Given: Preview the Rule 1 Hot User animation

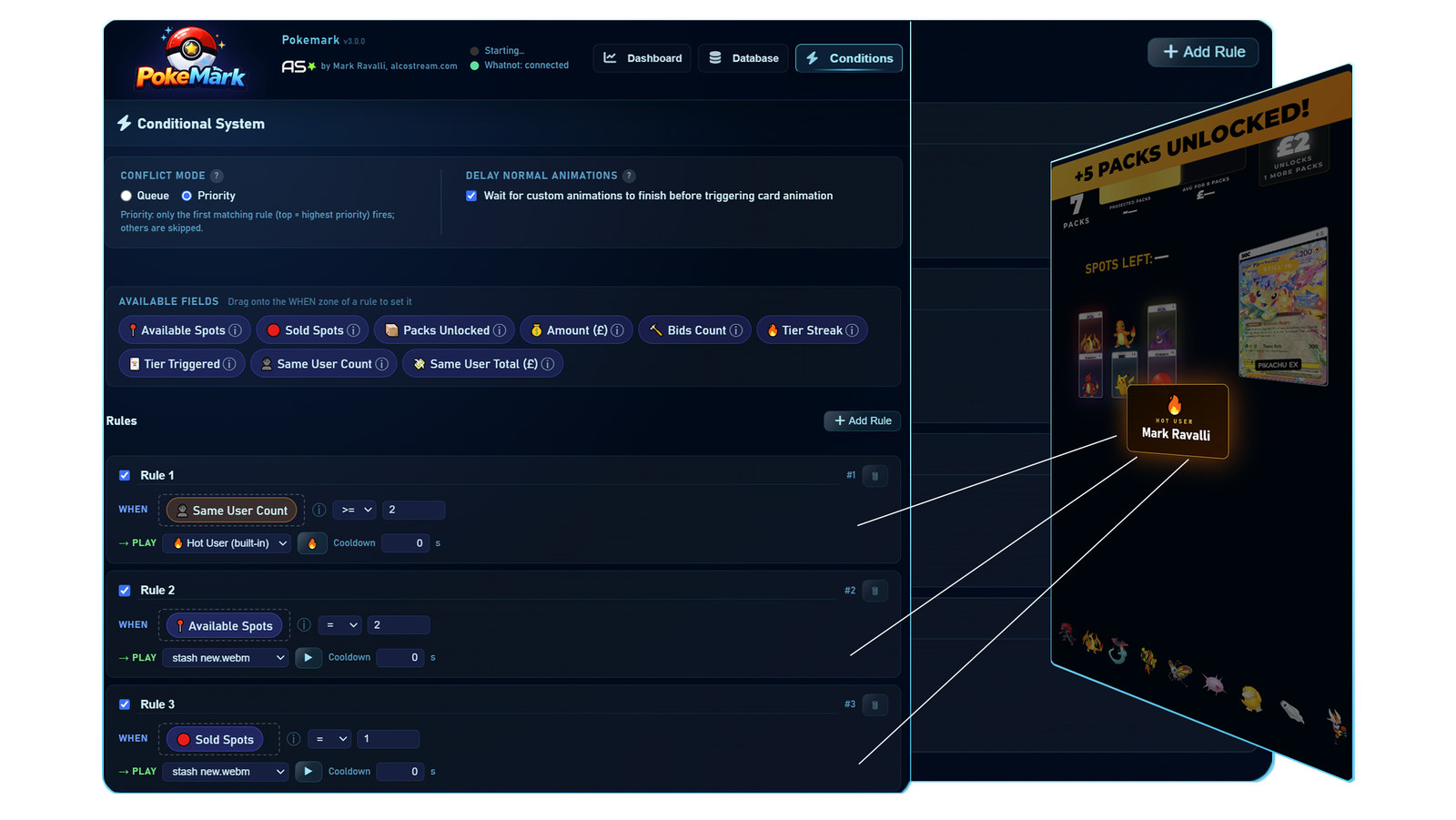Looking at the screenshot, I should point(312,543).
